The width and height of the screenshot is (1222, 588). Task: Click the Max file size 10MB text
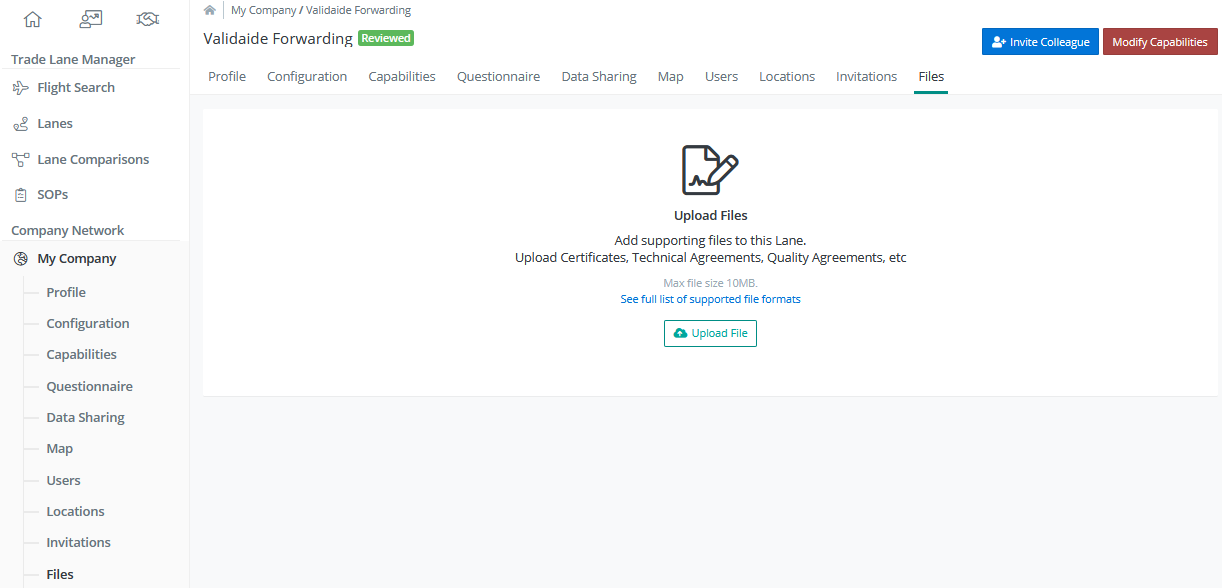(710, 283)
